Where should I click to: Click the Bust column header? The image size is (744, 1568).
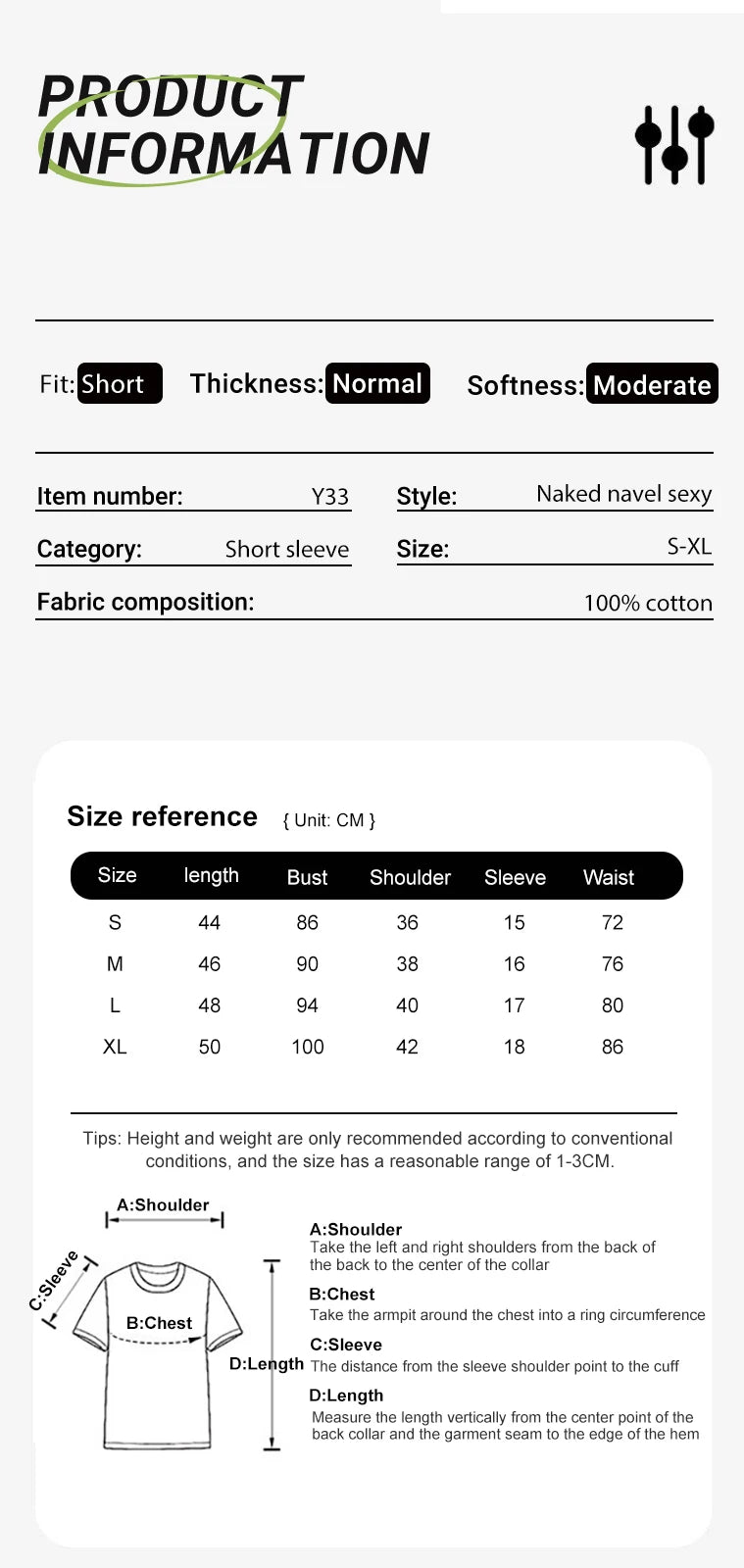(307, 877)
